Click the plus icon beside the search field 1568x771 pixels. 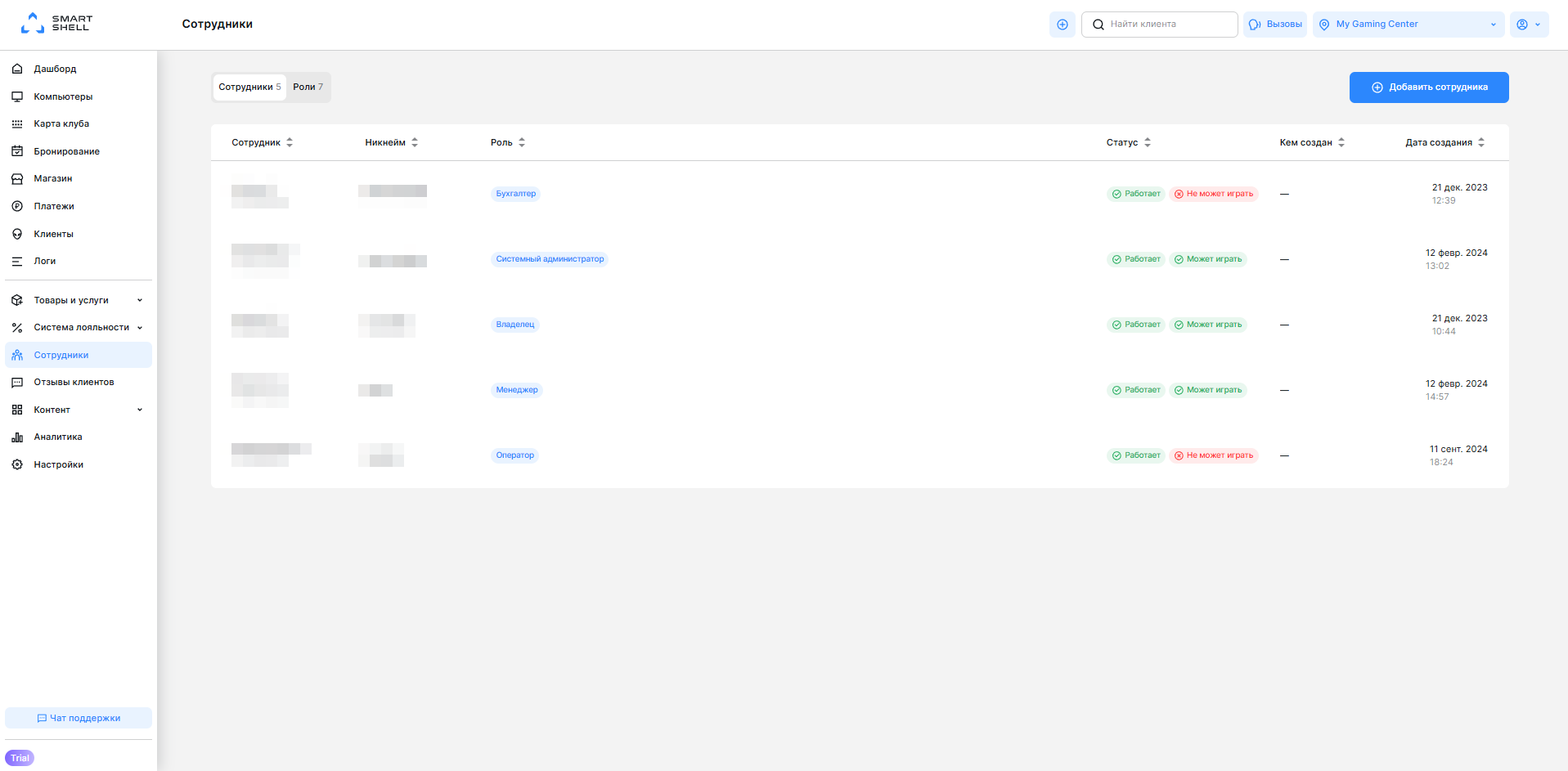[1062, 25]
